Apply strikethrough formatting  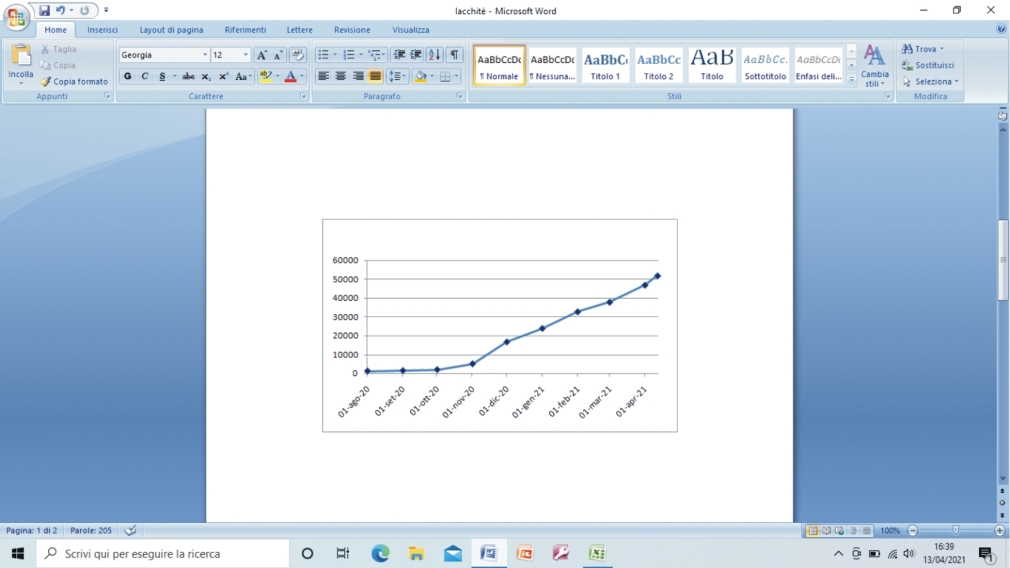pos(188,77)
